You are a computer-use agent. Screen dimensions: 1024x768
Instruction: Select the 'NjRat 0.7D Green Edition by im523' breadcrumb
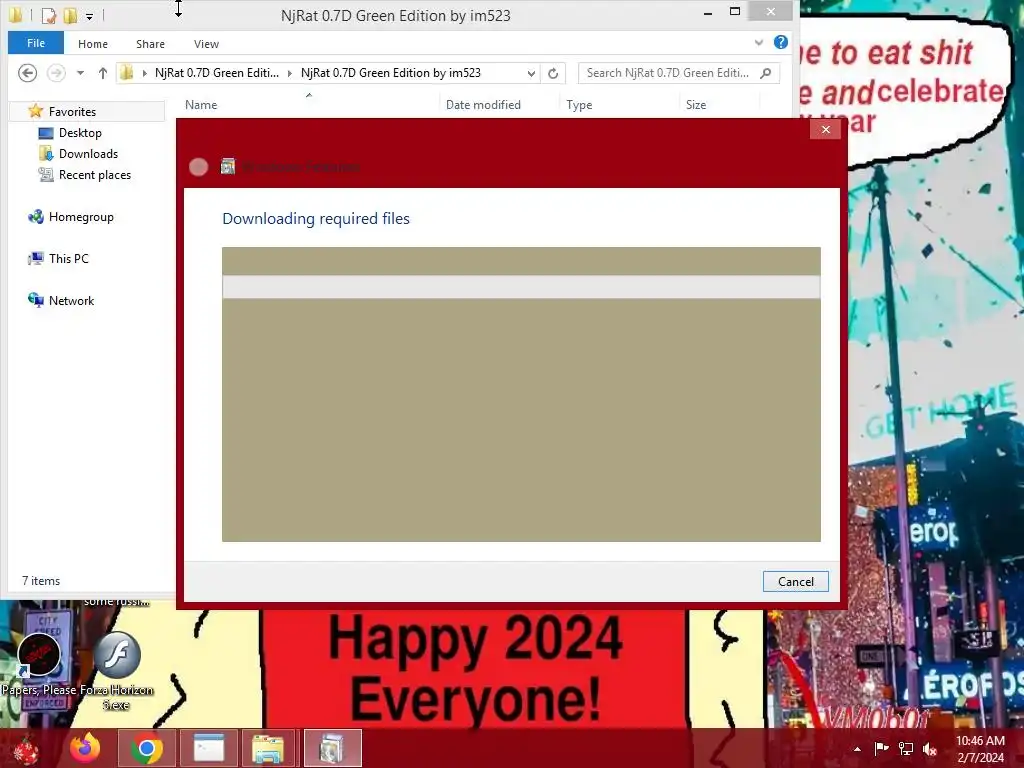391,72
